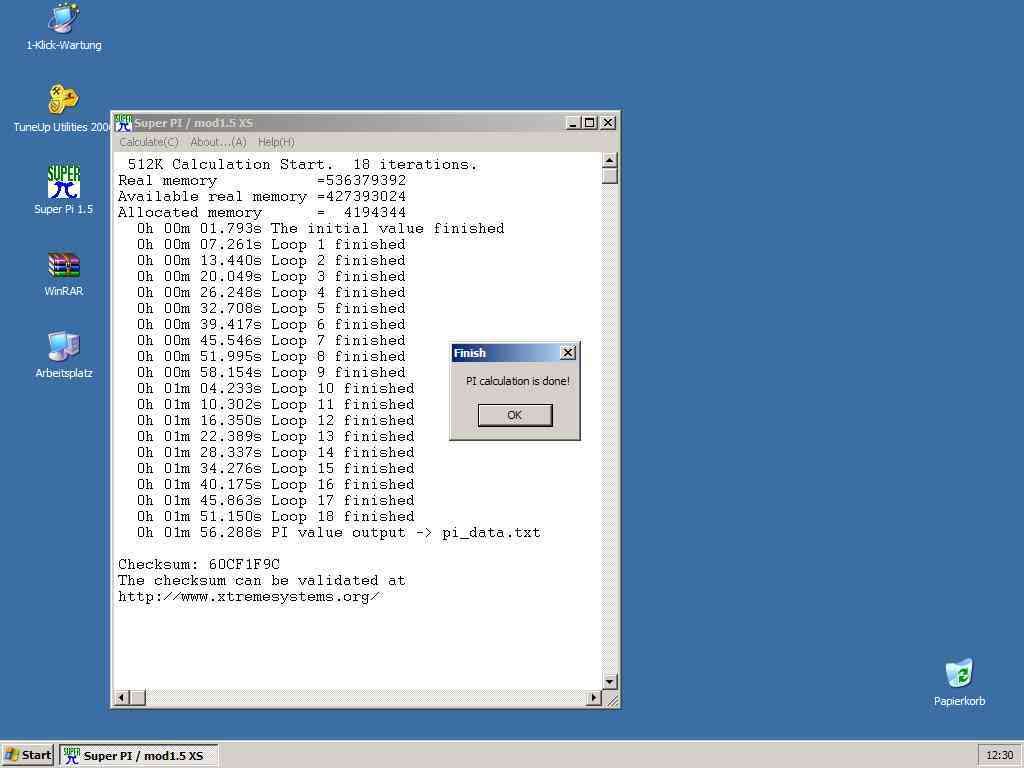Click OK in the Finish dialog
This screenshot has width=1024, height=768.
click(515, 415)
